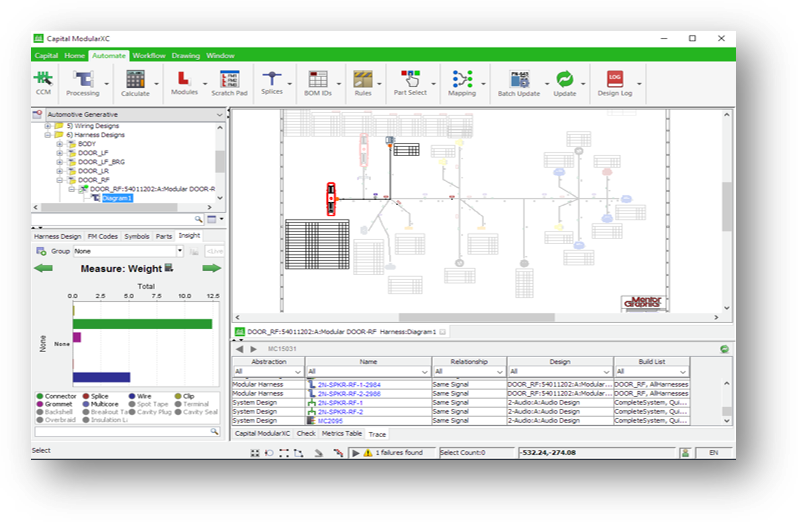Expand the BODY harness design node
Screen dimensions: 798x522
(60, 144)
